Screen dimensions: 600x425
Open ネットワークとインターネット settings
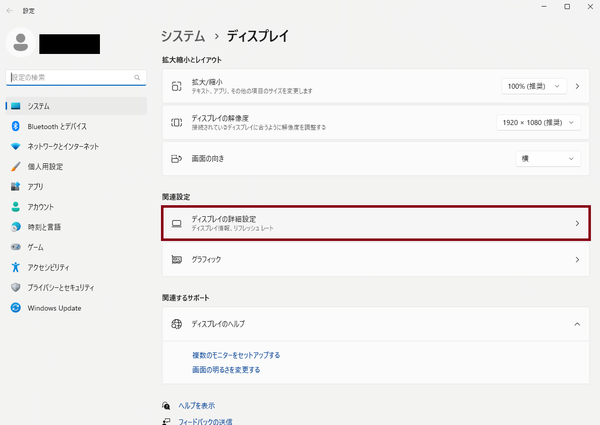tap(63, 146)
